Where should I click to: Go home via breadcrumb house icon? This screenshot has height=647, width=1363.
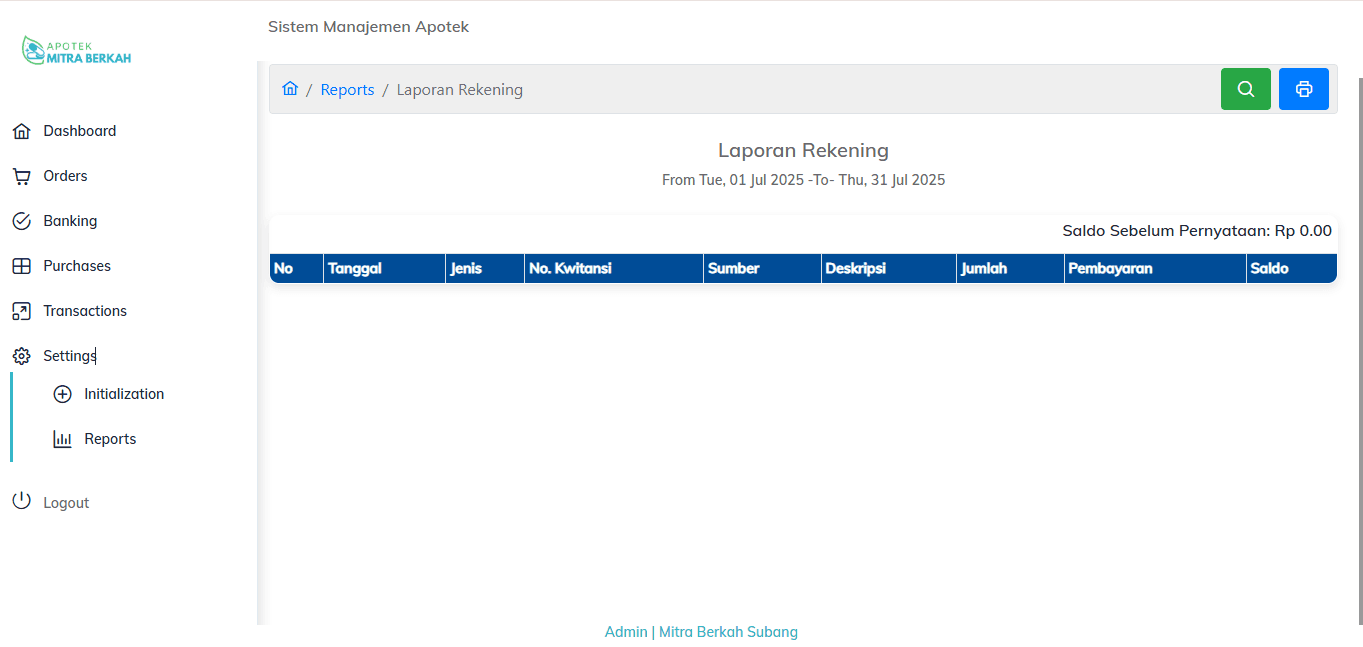(x=290, y=89)
